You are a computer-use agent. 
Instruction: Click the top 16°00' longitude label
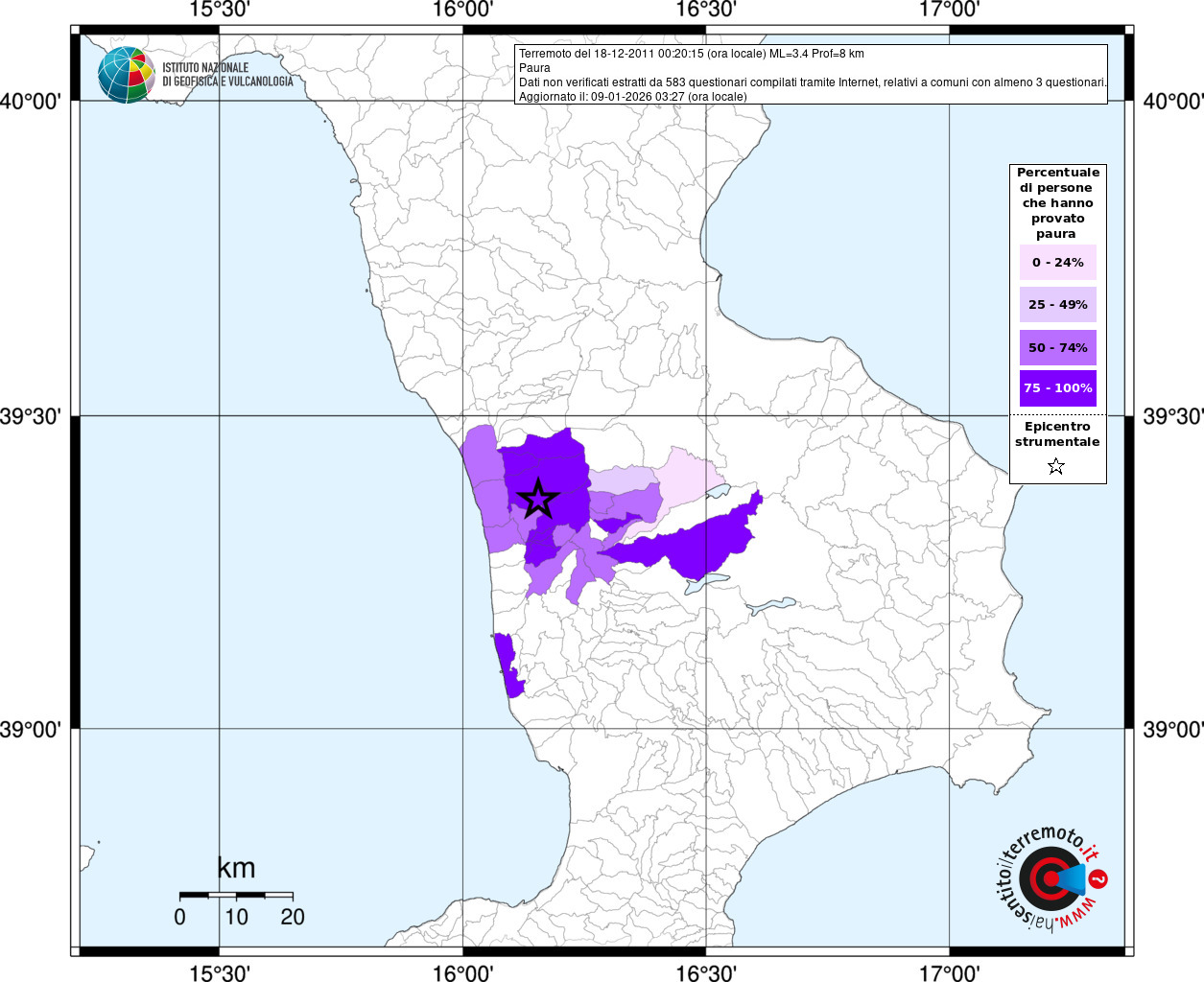click(462, 10)
